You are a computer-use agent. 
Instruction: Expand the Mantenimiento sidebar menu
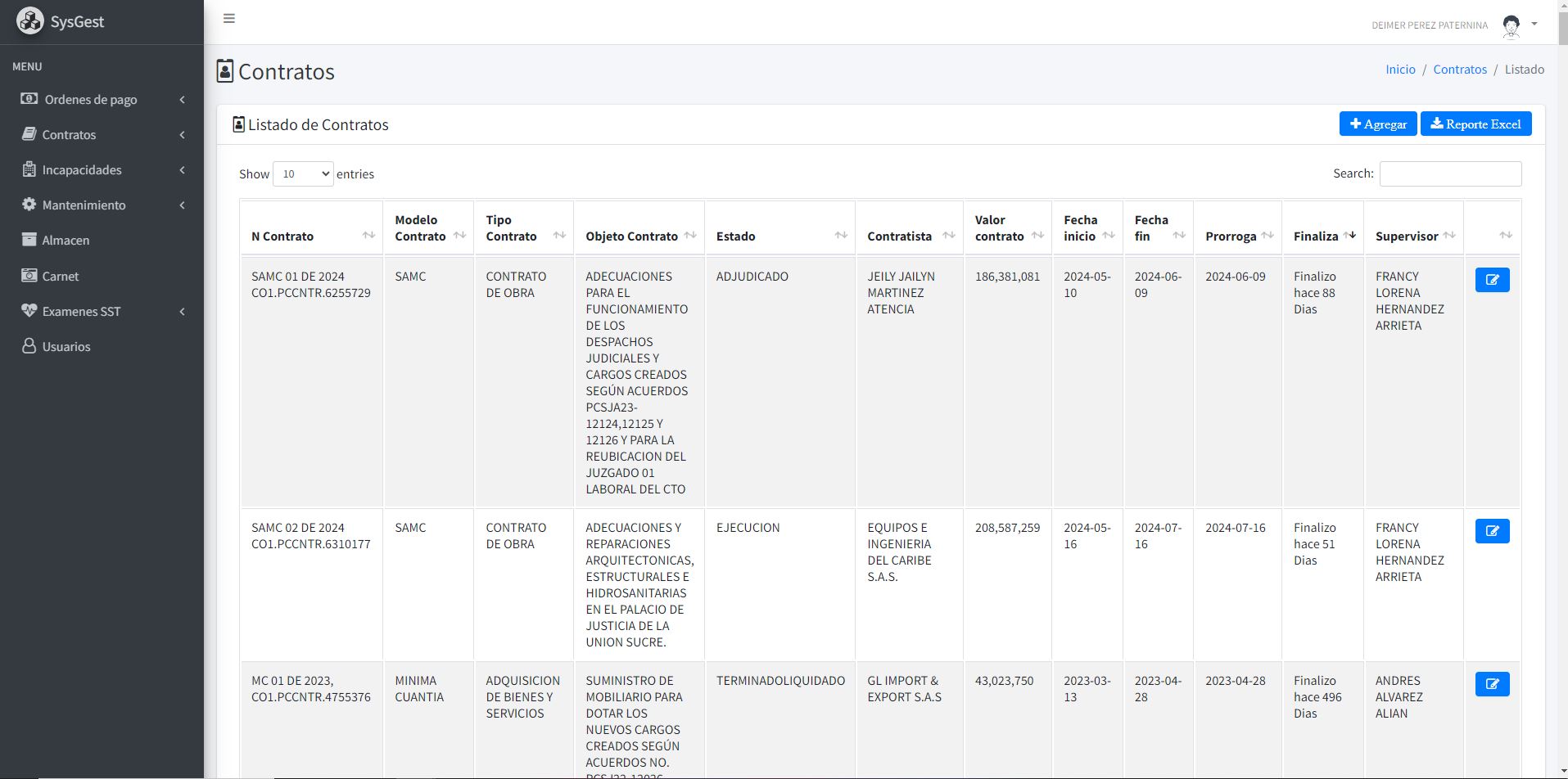point(84,205)
